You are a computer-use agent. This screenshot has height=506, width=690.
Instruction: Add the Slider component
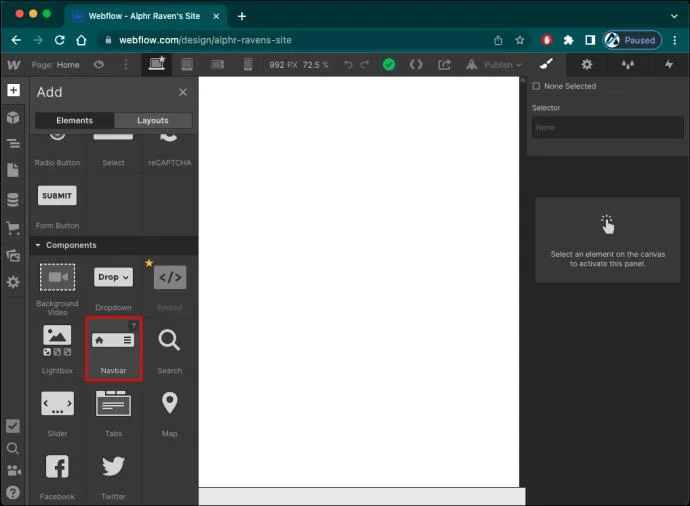tap(57, 412)
